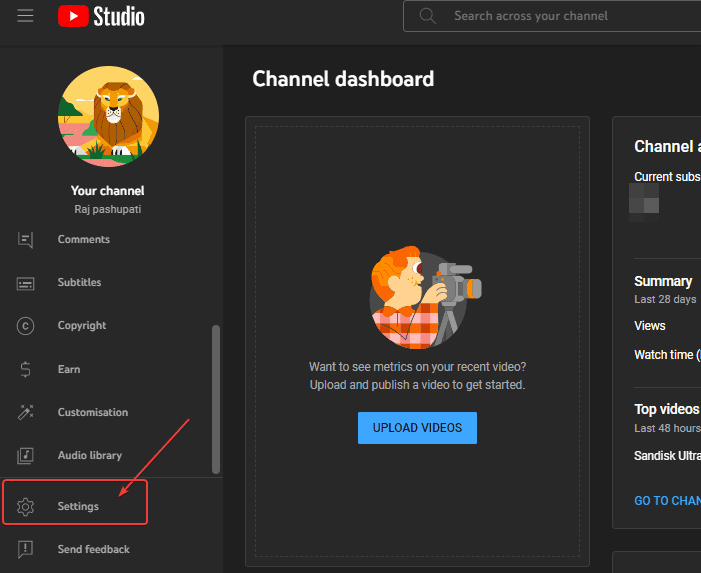701x573 pixels.
Task: Click the Customisation magic wand icon
Action: click(25, 412)
